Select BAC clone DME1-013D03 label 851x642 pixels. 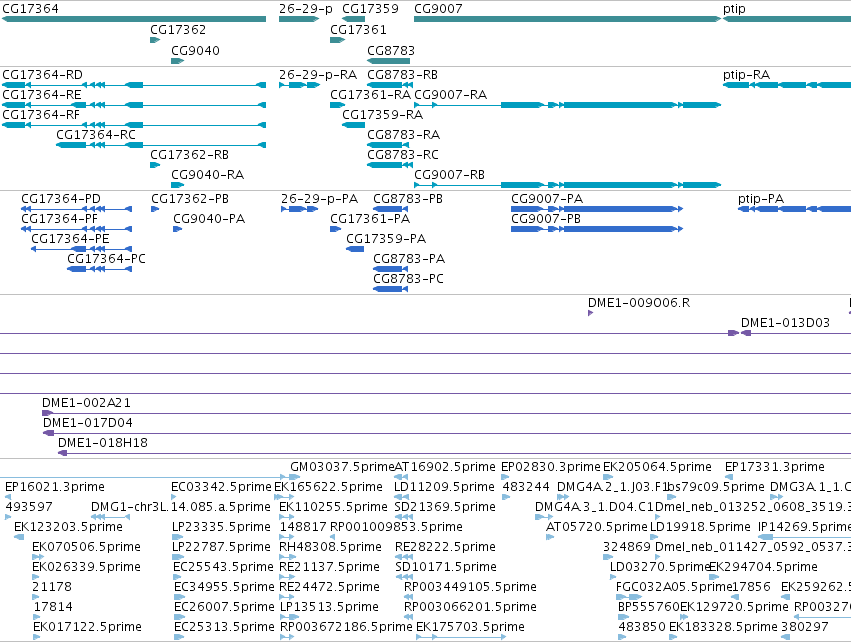pyautogui.click(x=785, y=323)
